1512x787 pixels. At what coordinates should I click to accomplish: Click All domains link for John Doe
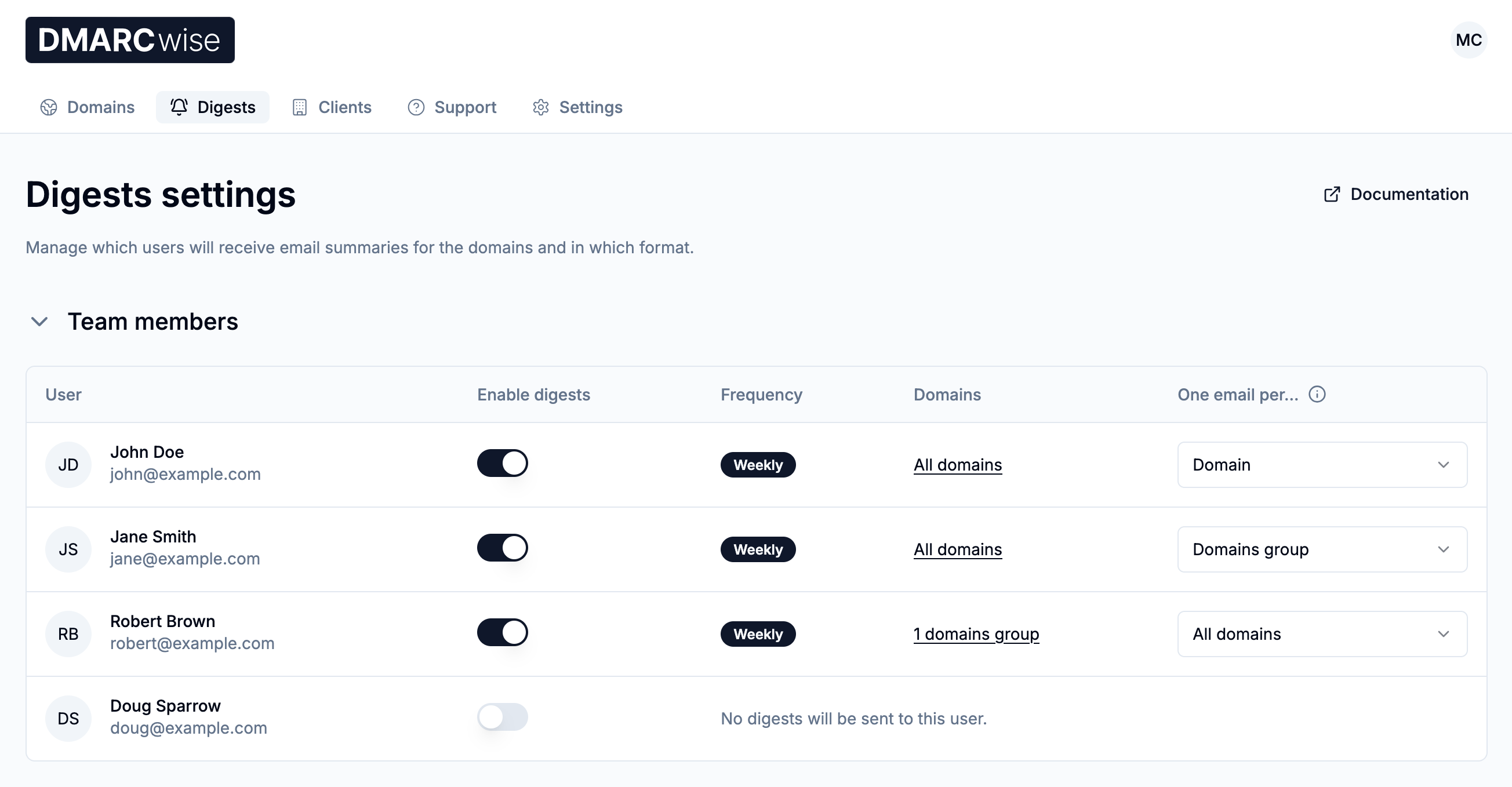(957, 464)
